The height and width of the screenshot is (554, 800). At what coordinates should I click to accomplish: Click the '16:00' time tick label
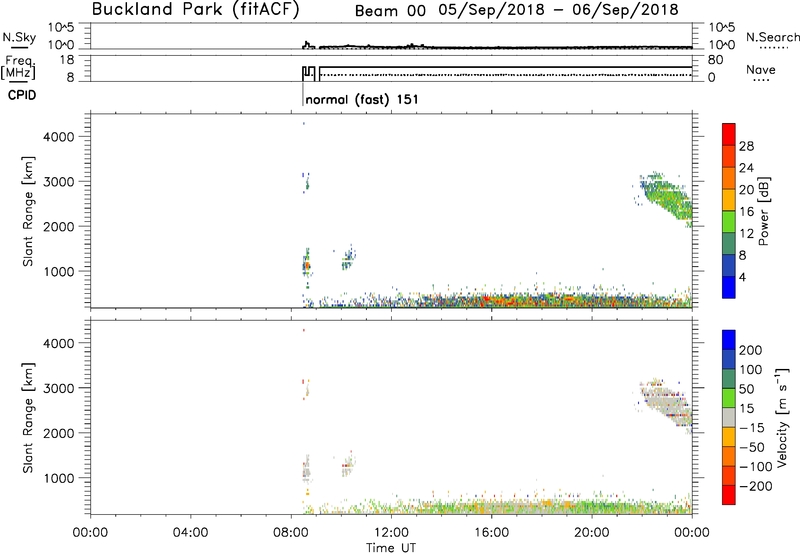[x=491, y=533]
